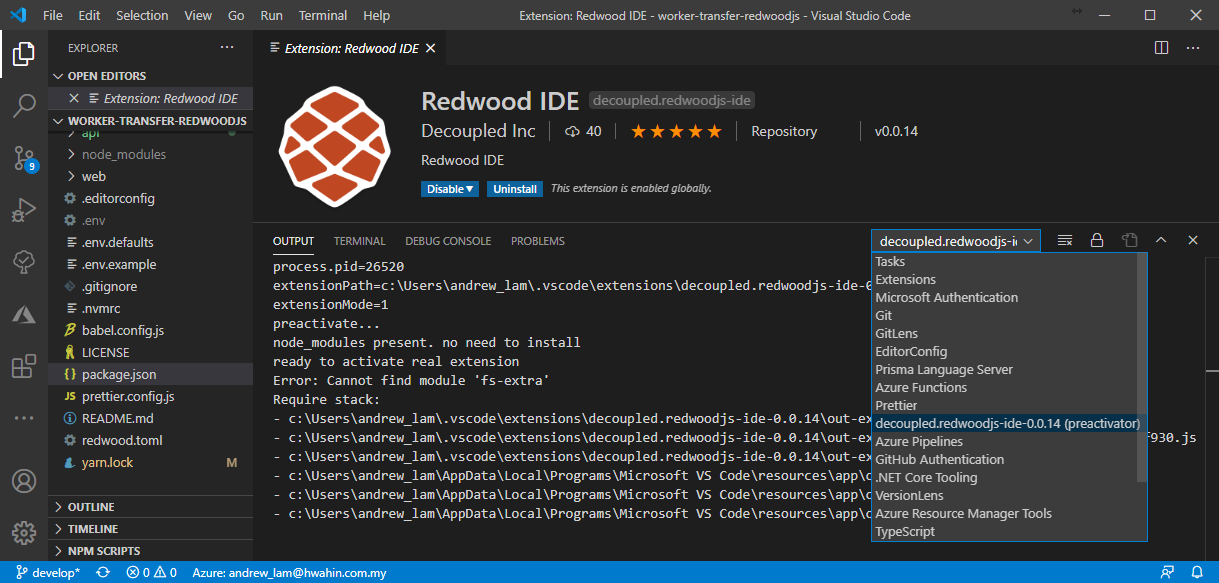1219x583 pixels.
Task: Click the Azure account status item
Action: coord(289,573)
